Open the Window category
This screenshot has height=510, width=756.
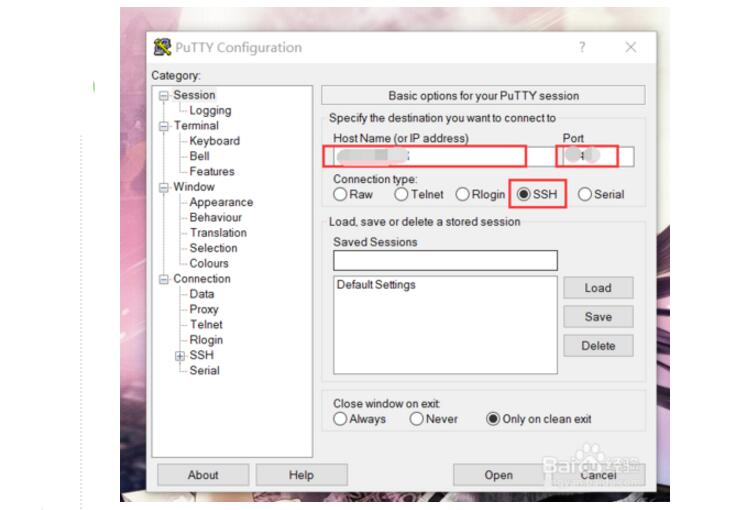[x=194, y=187]
